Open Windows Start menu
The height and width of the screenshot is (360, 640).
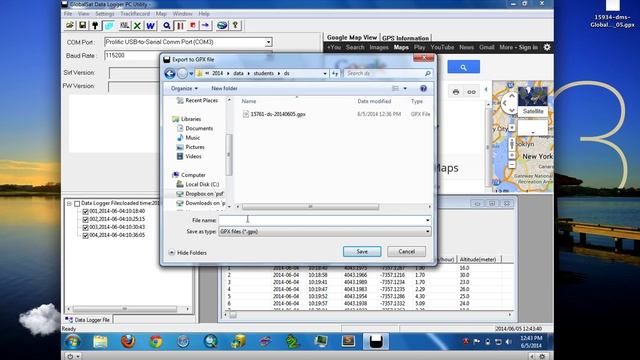point(73,341)
